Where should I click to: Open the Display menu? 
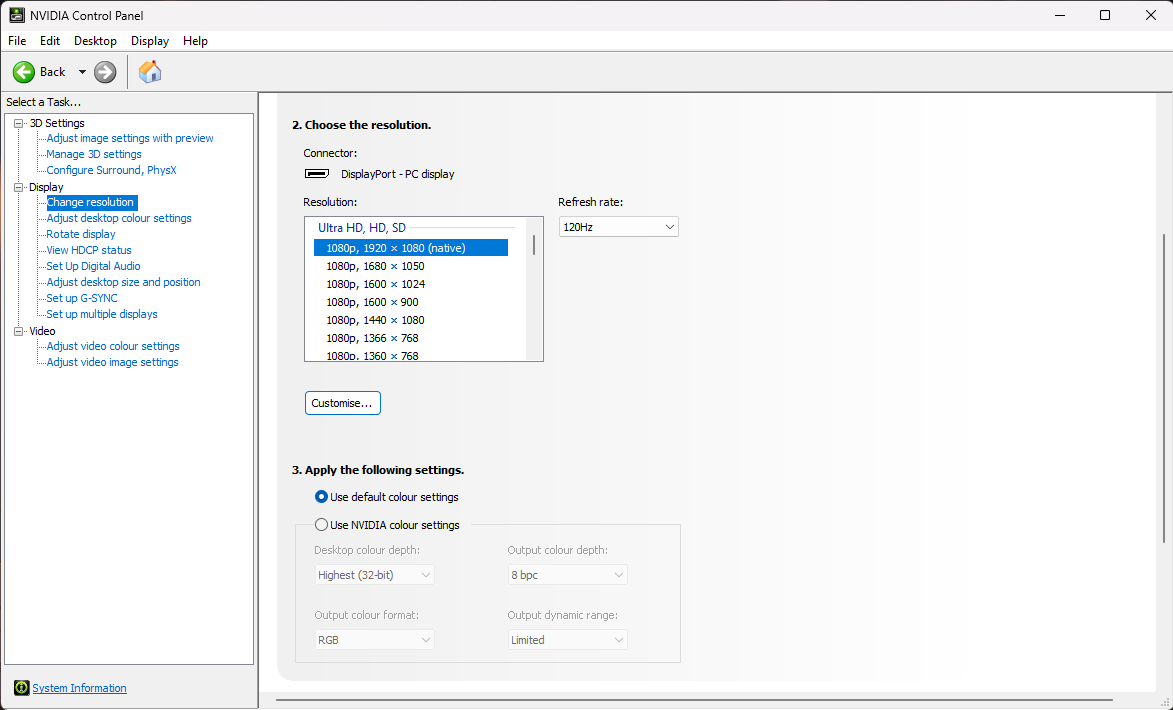(x=150, y=40)
